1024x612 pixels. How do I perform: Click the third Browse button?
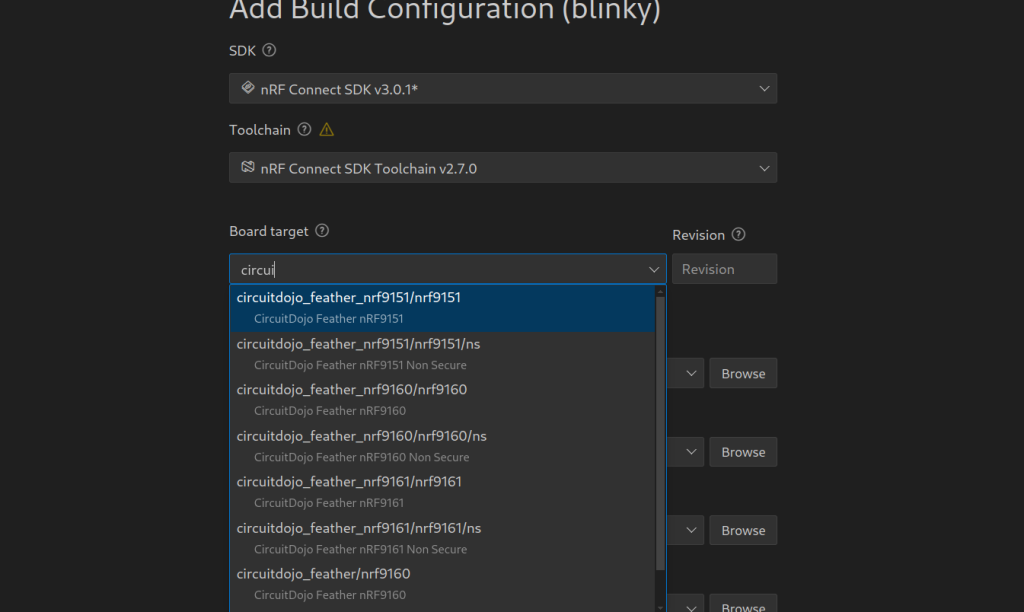(743, 530)
